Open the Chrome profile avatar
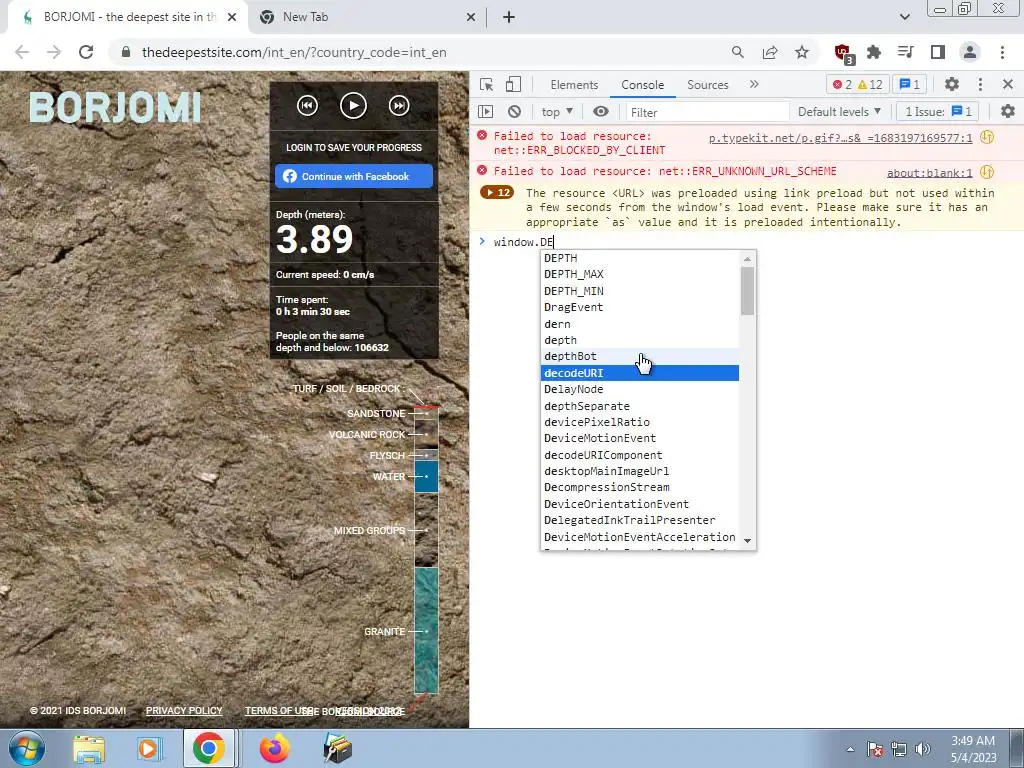This screenshot has width=1024, height=768. (970, 52)
